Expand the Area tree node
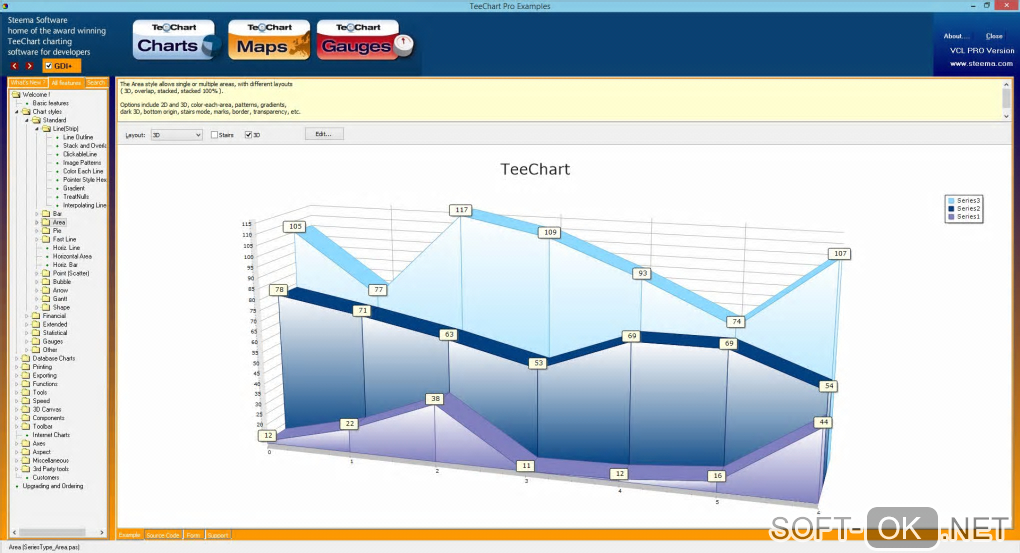The width and height of the screenshot is (1020, 553). [x=36, y=223]
